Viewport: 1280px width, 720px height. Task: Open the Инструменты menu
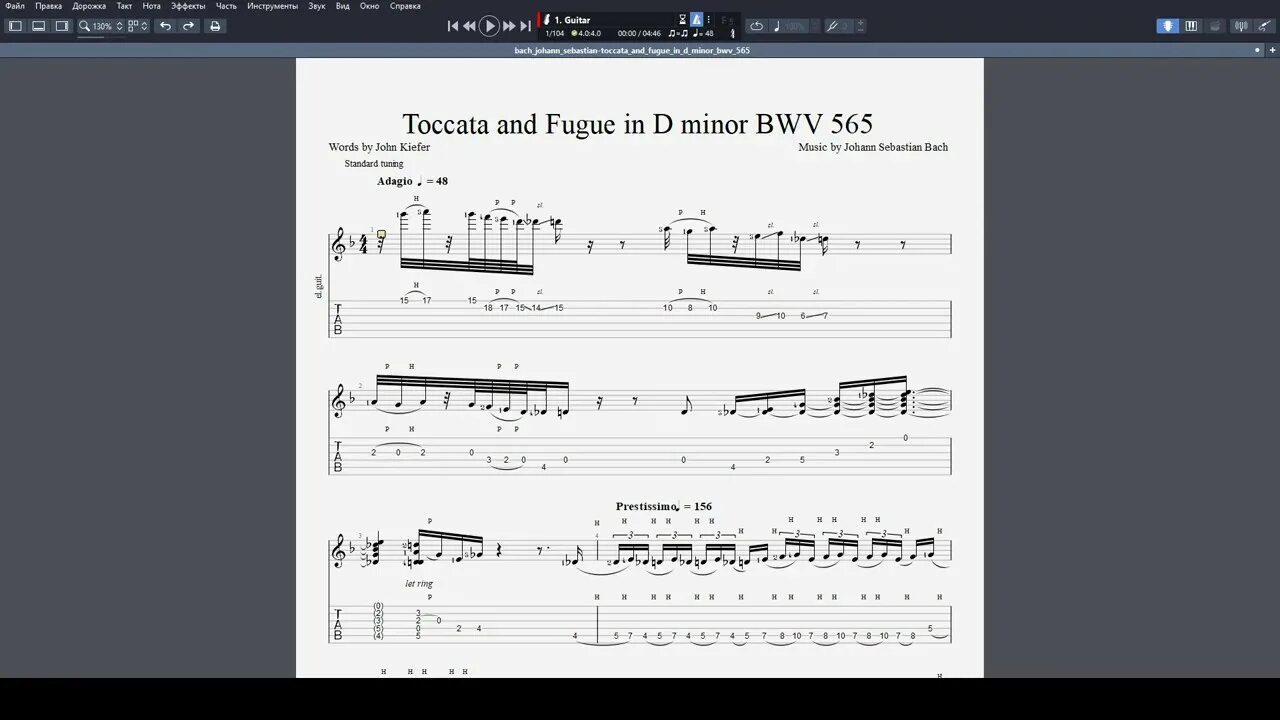pos(272,6)
